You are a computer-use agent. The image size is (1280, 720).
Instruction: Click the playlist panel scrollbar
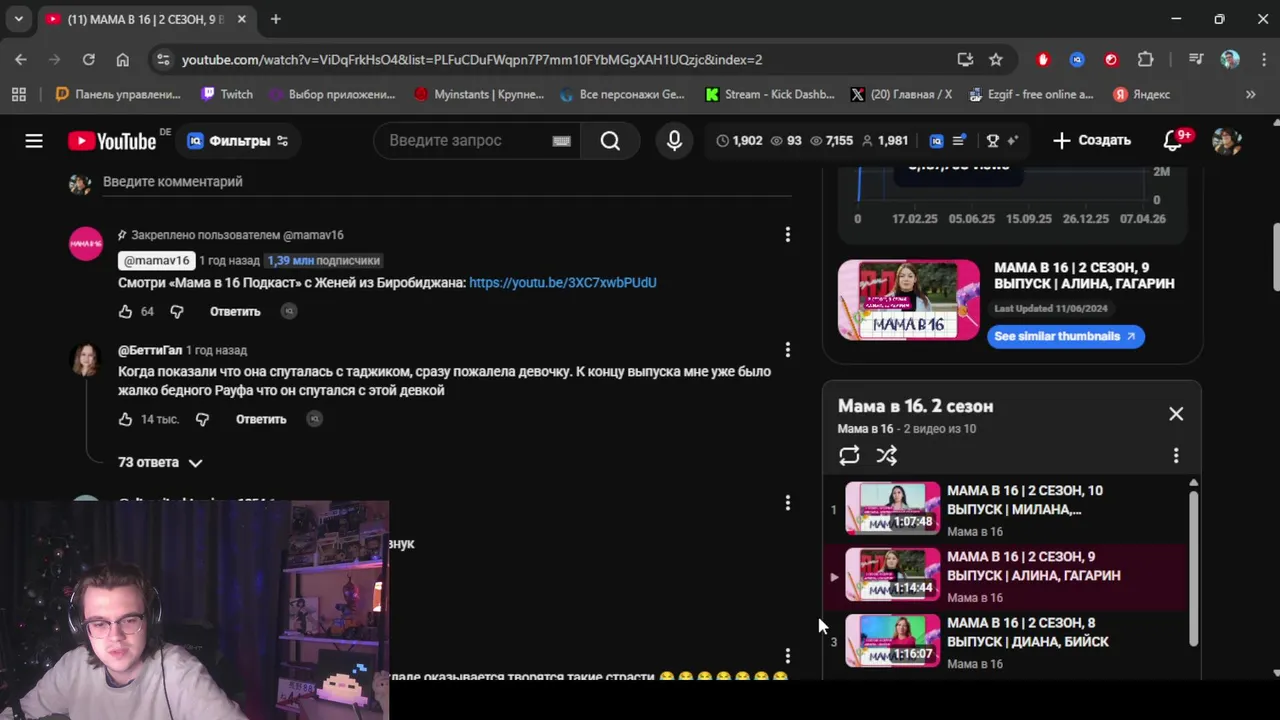pos(1193,566)
